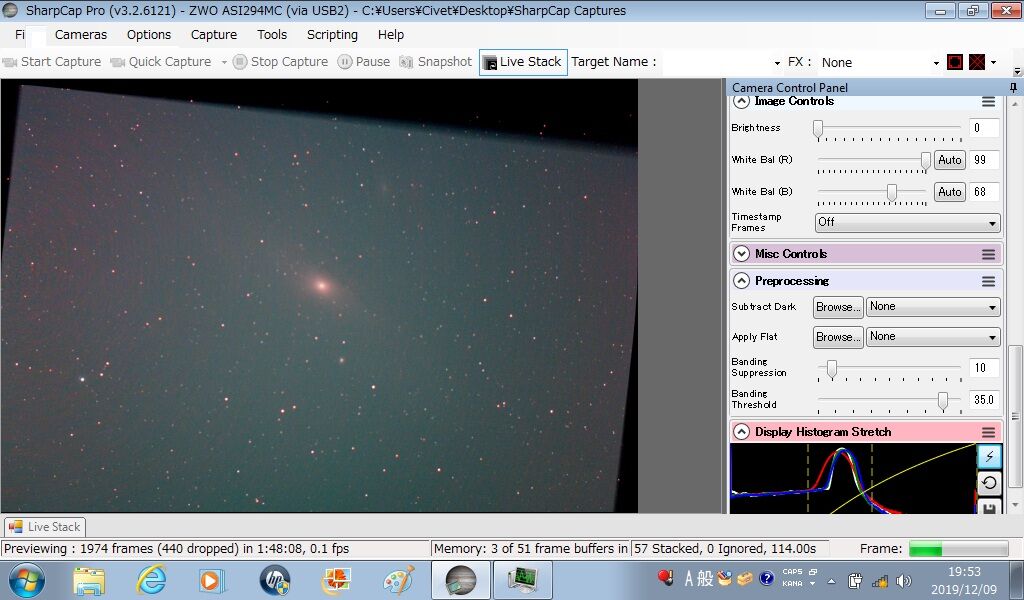Click the White Bal (B) value field
This screenshot has height=600, width=1024.
click(984, 192)
